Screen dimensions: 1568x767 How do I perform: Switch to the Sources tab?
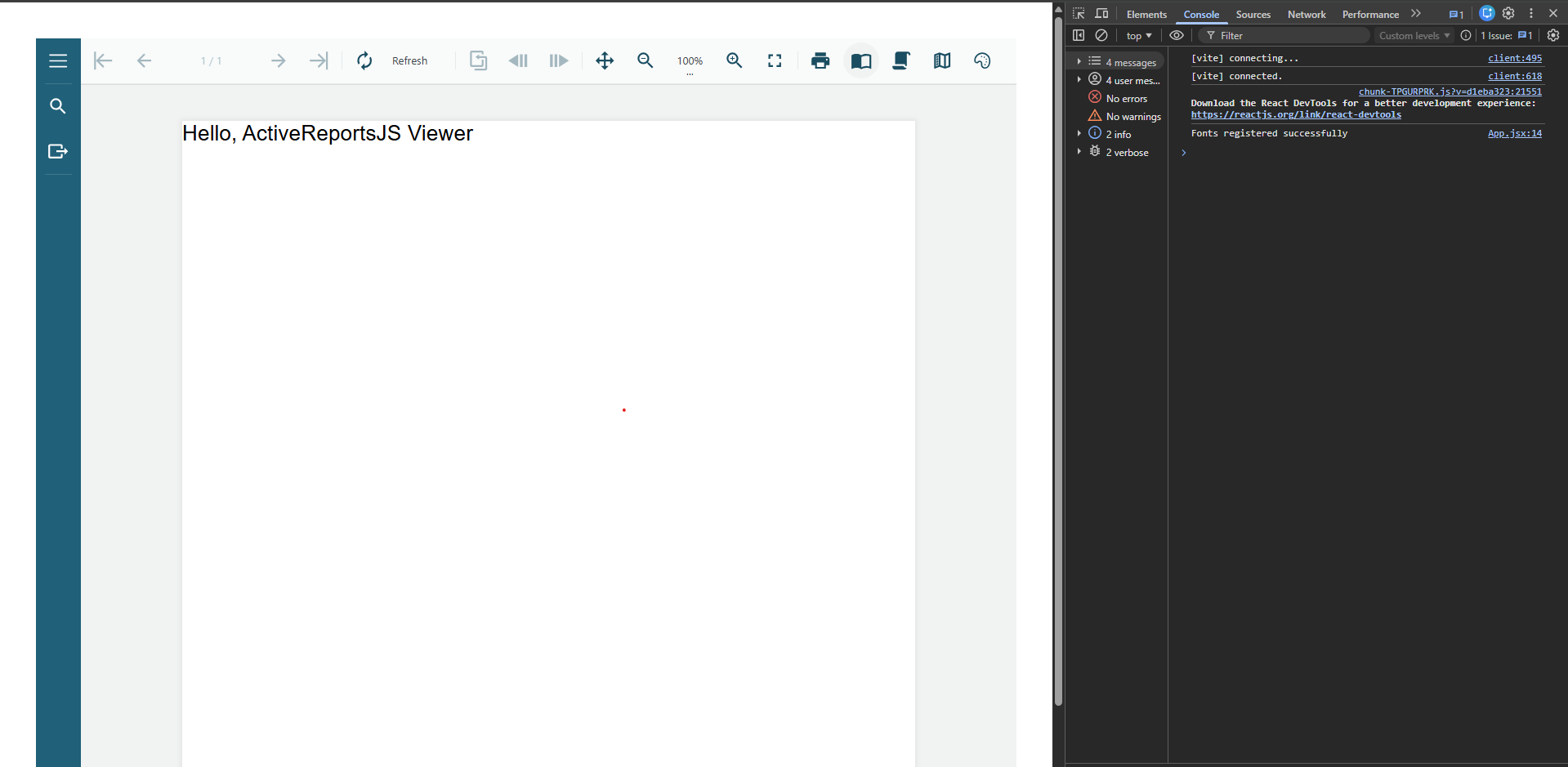click(1253, 15)
